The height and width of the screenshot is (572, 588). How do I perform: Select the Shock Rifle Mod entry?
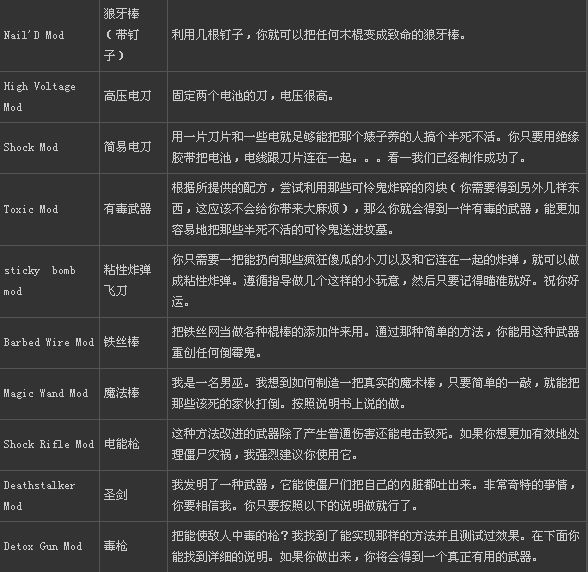49,444
